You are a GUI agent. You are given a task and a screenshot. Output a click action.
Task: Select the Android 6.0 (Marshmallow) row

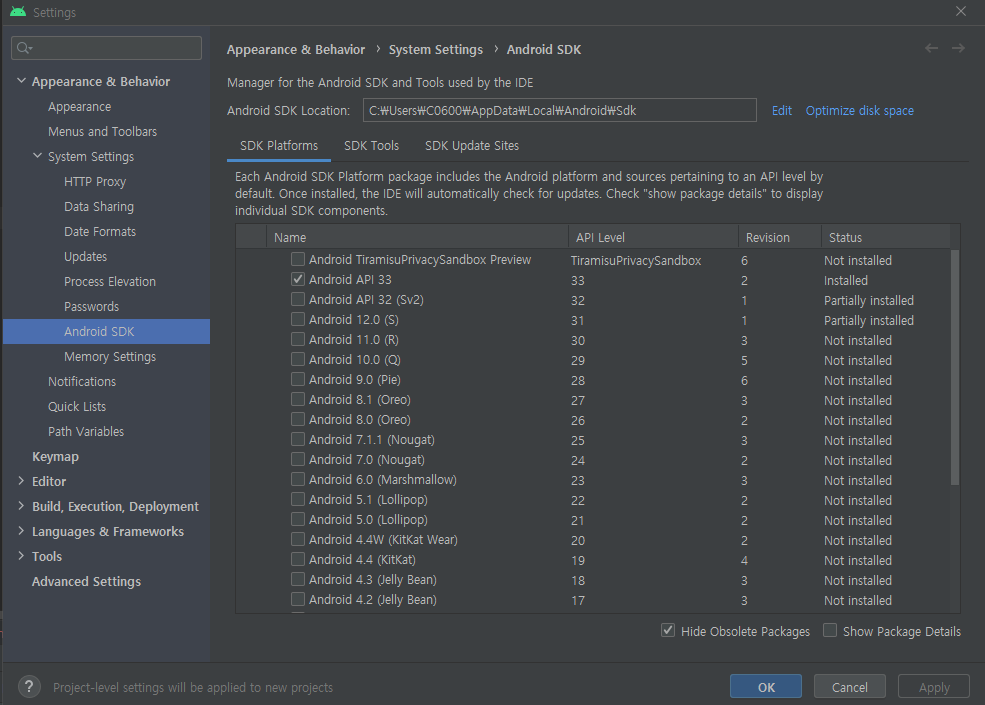click(x=594, y=480)
